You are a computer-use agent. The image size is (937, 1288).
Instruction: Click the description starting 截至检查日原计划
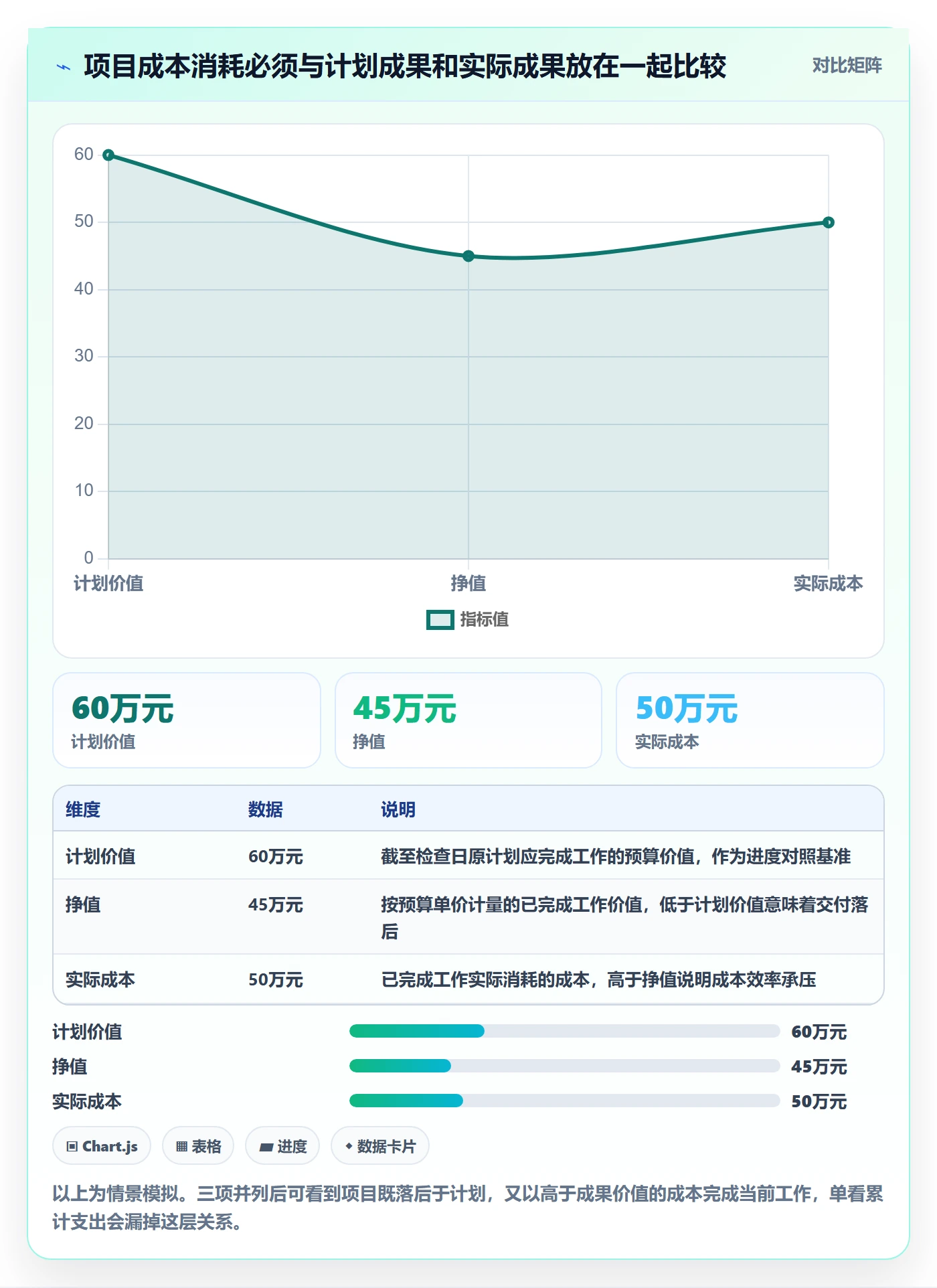pos(616,857)
